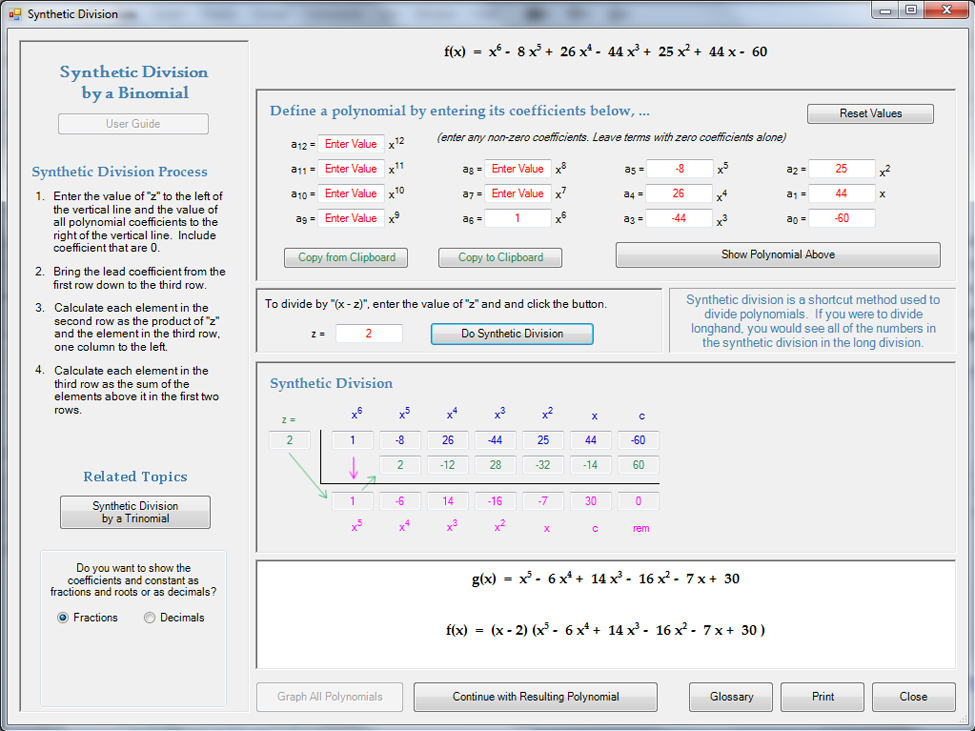The image size is (975, 731).
Task: Click the Synthetic Division app icon in title bar
Action: click(14, 14)
